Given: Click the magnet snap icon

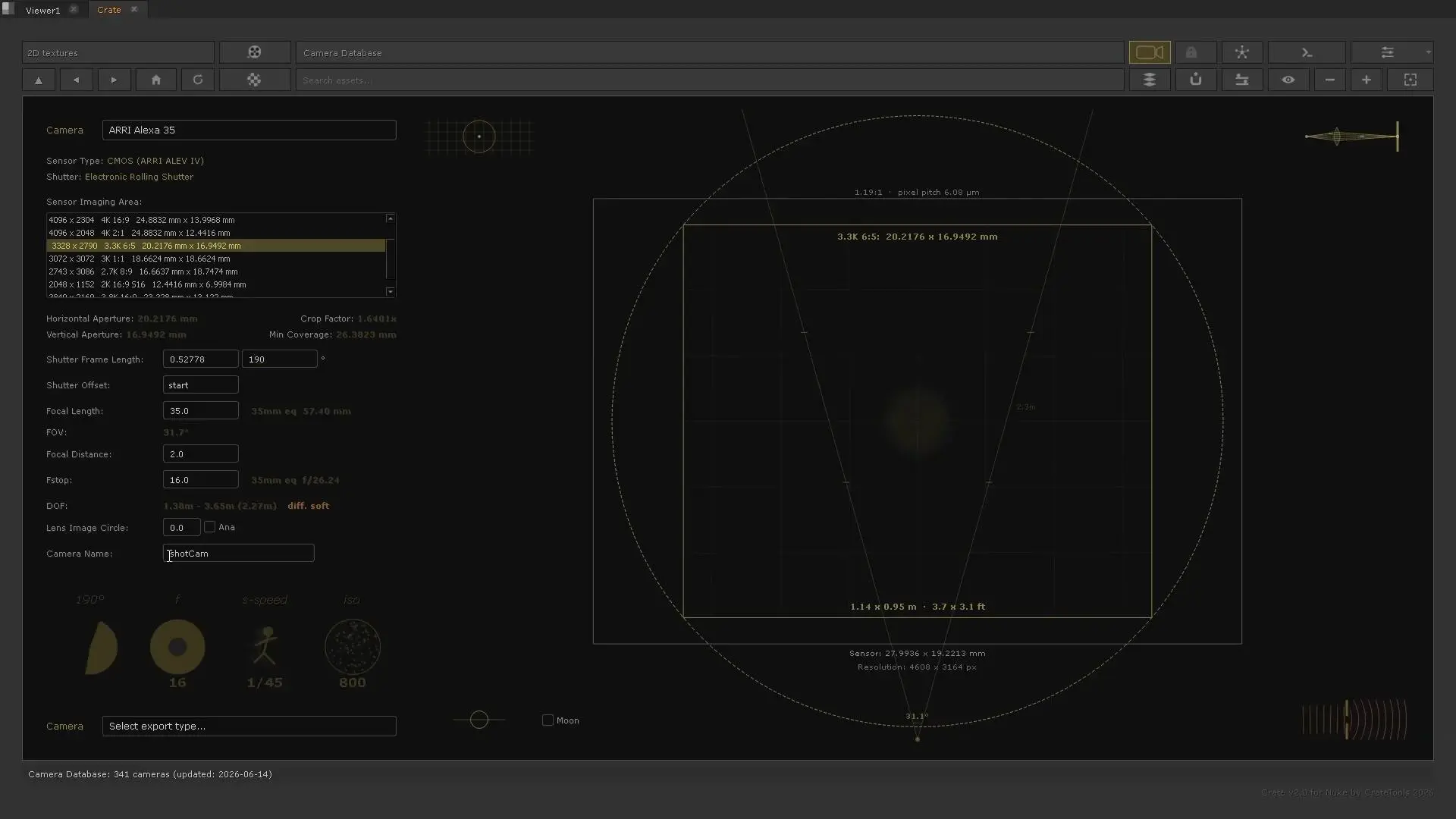Looking at the screenshot, I should [x=1196, y=80].
